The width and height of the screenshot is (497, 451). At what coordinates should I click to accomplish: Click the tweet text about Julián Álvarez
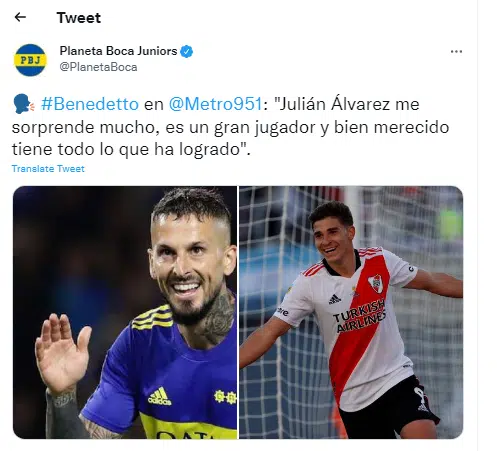coord(231,127)
